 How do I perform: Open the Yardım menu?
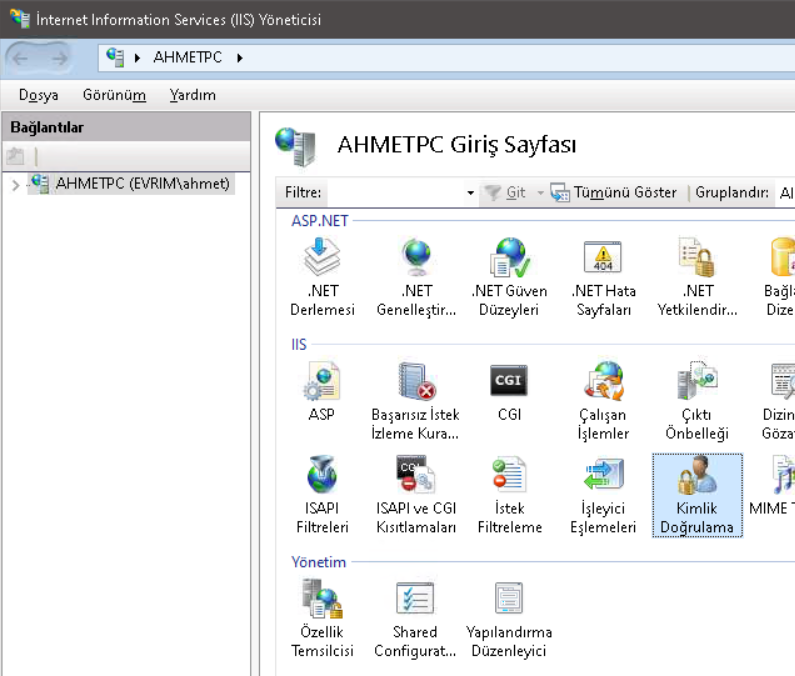tap(193, 95)
